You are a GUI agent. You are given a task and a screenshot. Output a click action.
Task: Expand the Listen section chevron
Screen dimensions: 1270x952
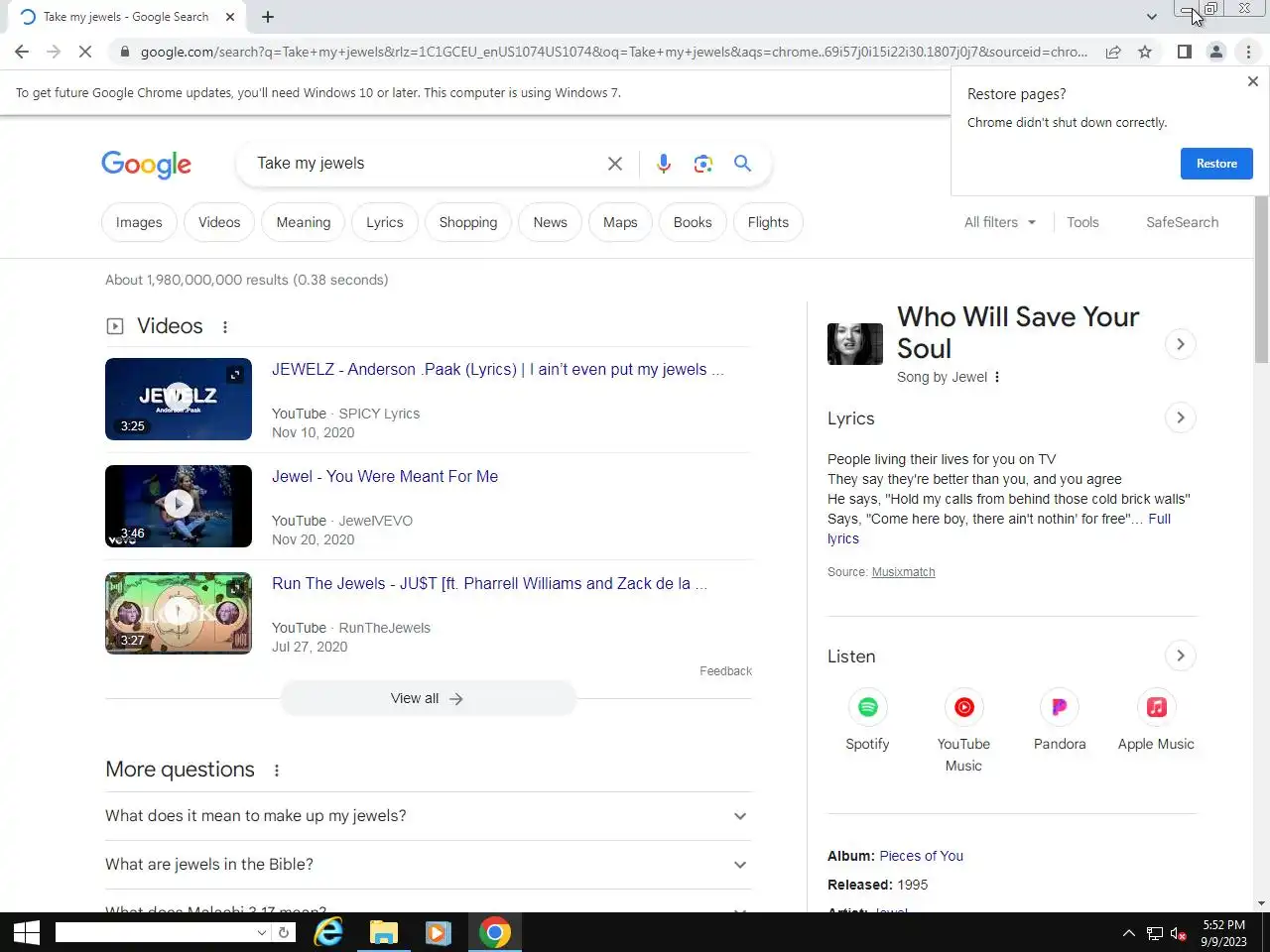(1180, 655)
